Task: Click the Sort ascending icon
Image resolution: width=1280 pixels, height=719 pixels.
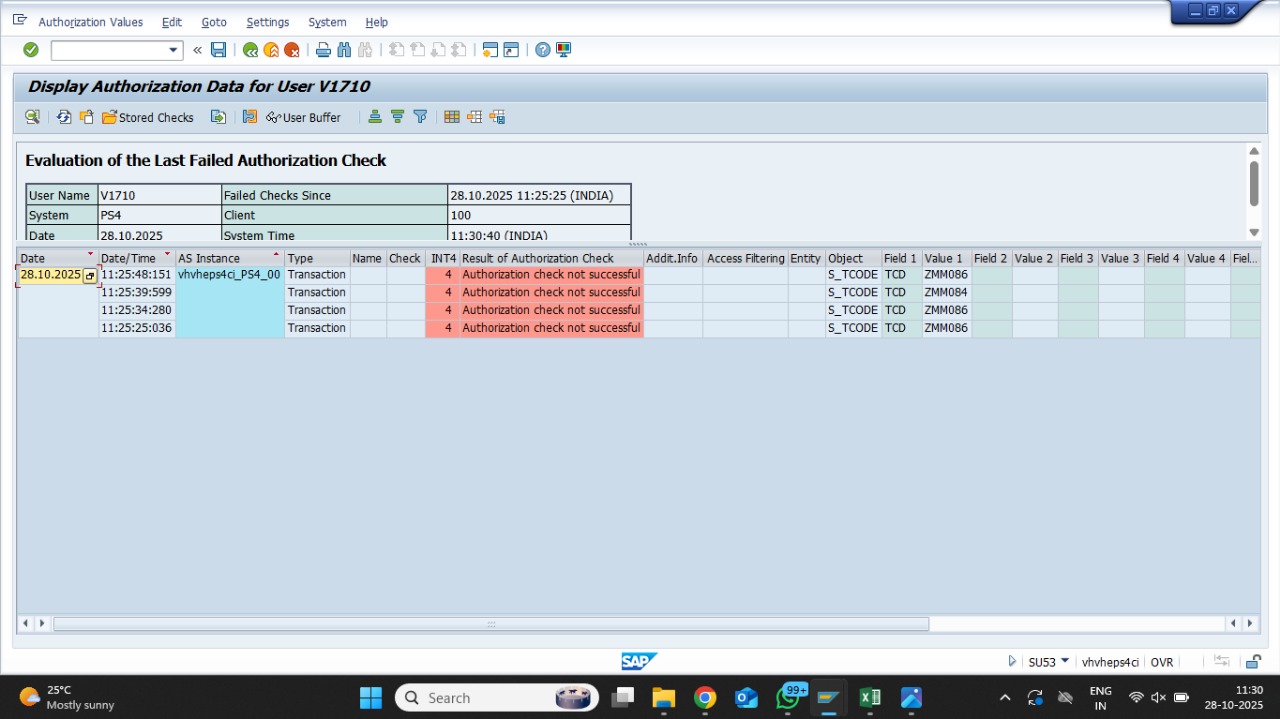Action: (x=375, y=117)
